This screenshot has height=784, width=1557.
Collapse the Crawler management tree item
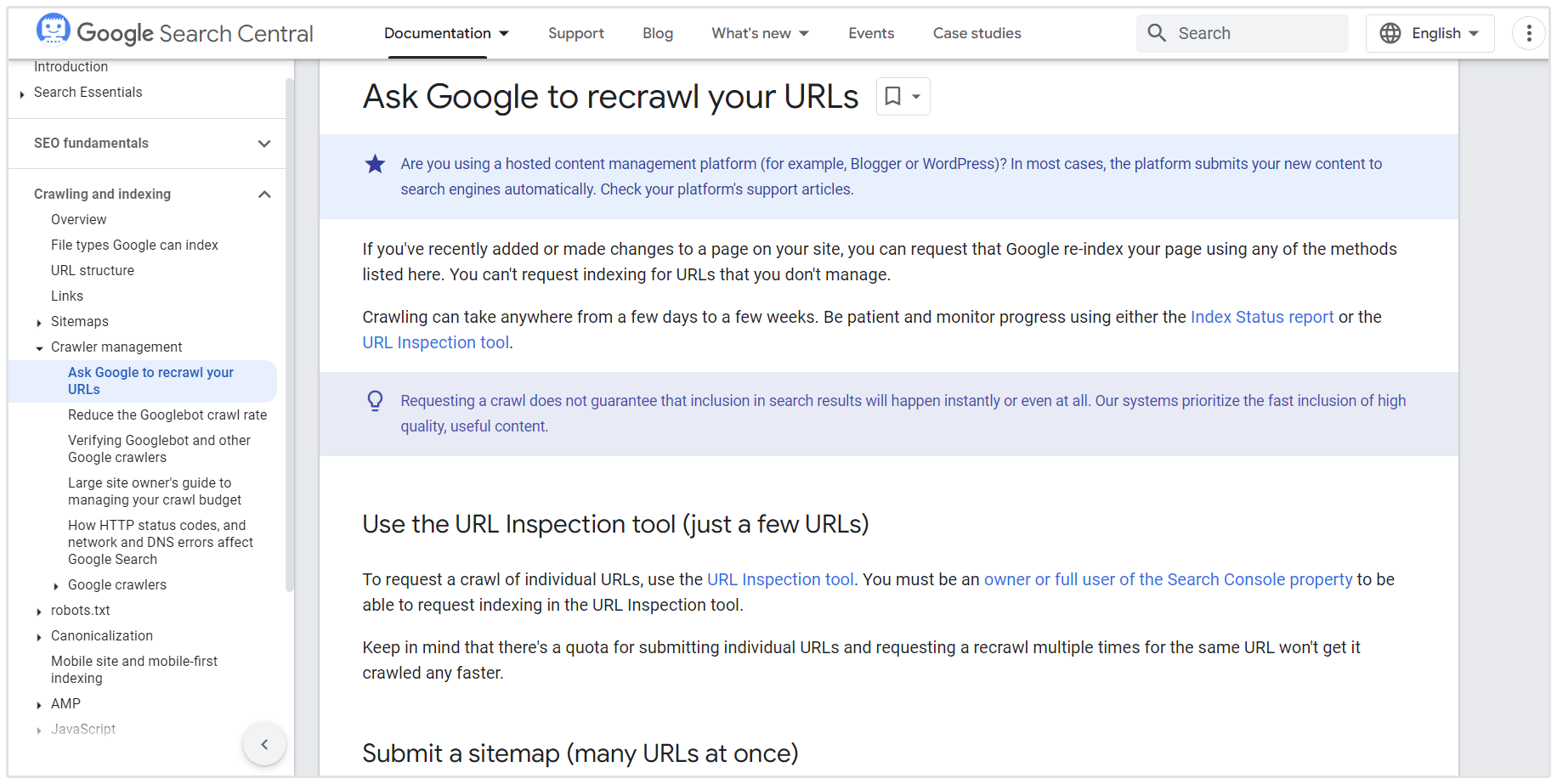tap(39, 347)
